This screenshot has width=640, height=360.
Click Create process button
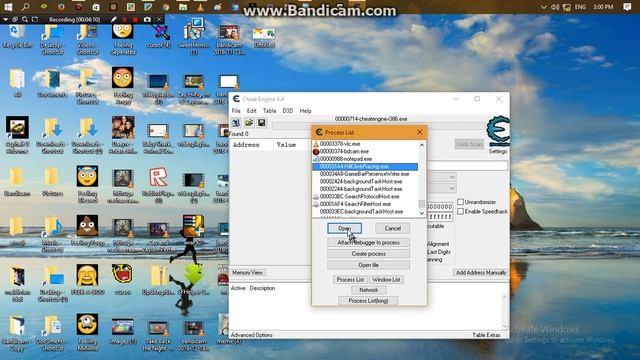coord(369,254)
